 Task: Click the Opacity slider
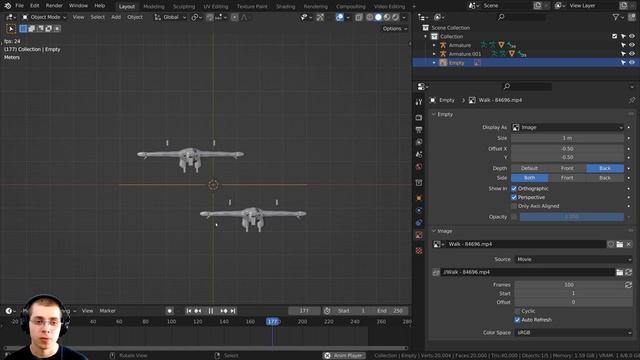tap(571, 217)
